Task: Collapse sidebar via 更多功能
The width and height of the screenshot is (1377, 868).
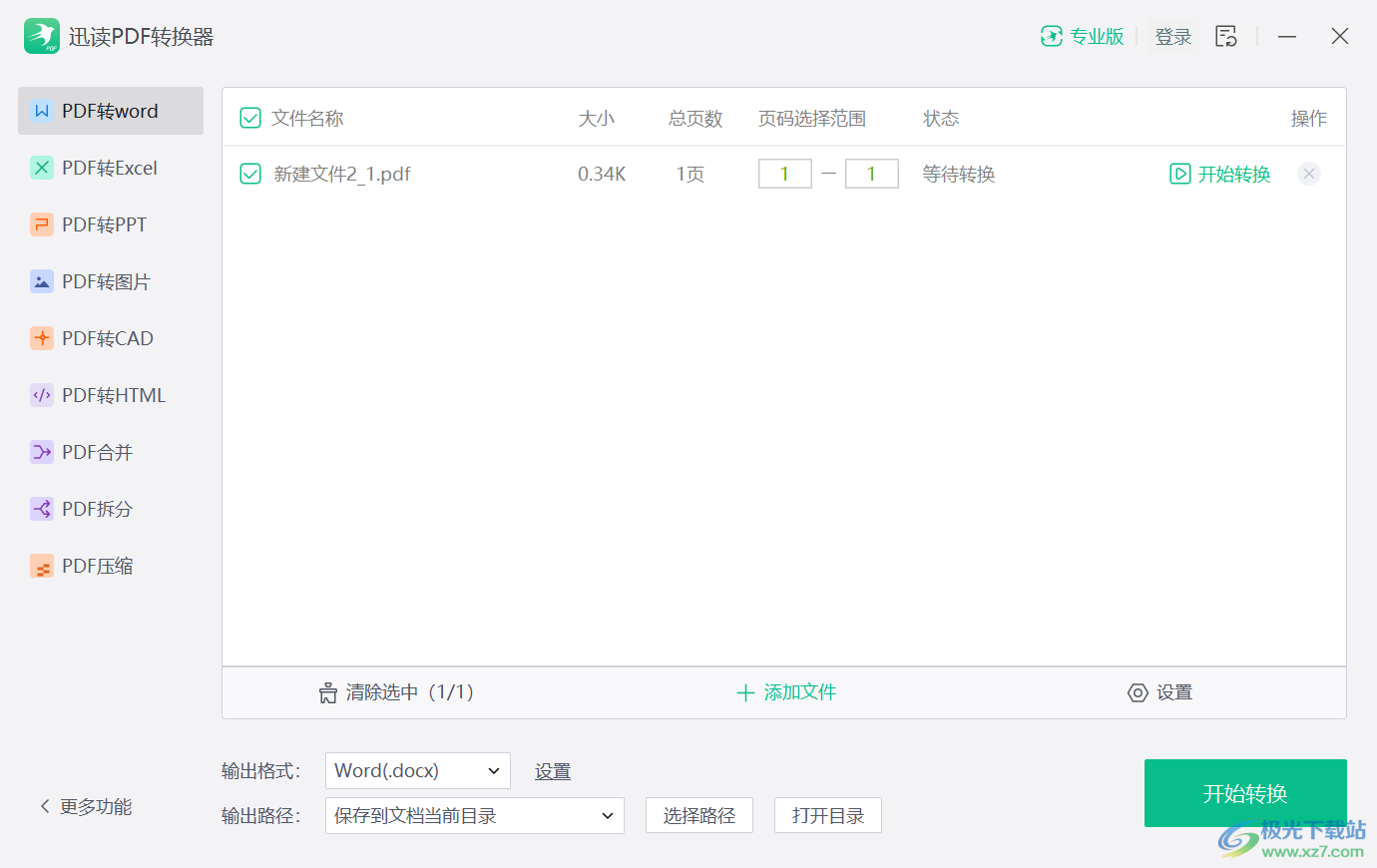Action: click(x=86, y=806)
